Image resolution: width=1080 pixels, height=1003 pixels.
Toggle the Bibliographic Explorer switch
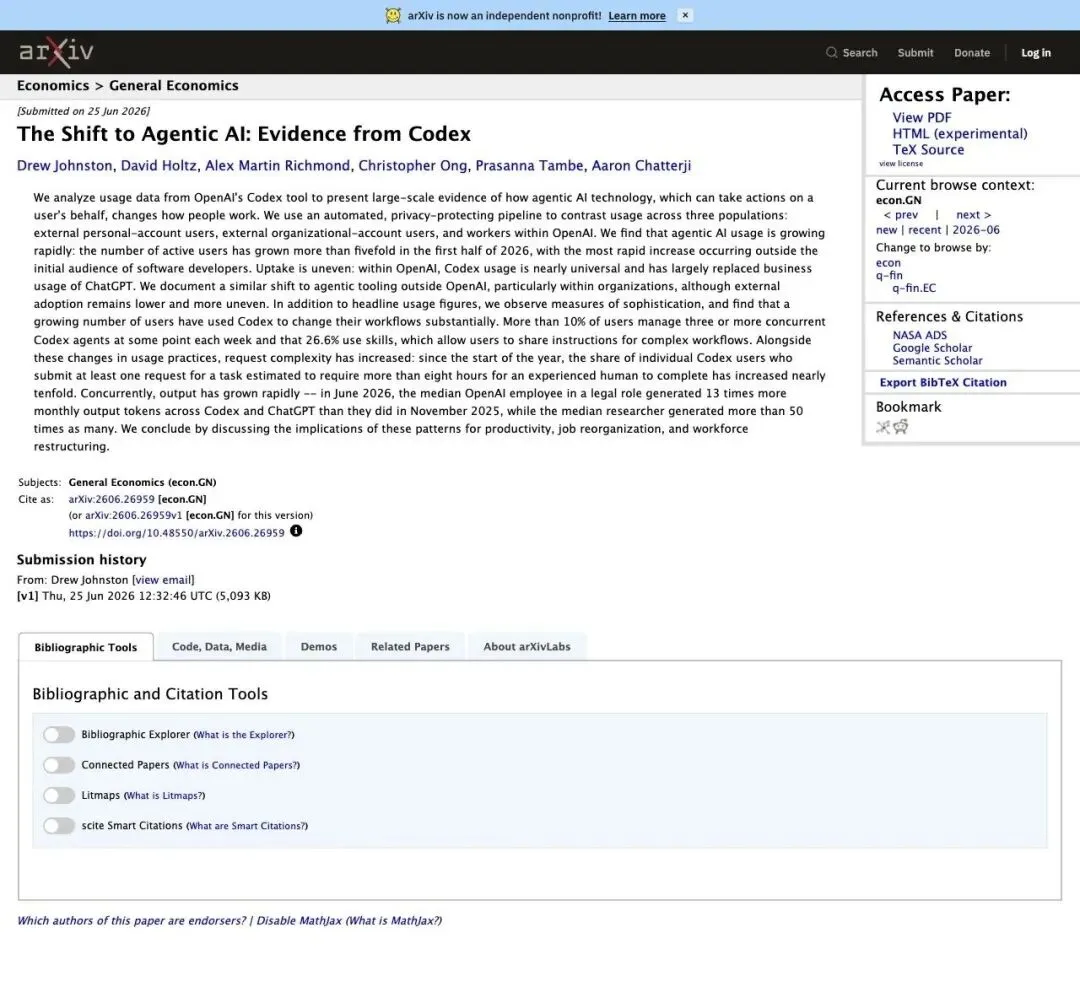point(59,734)
